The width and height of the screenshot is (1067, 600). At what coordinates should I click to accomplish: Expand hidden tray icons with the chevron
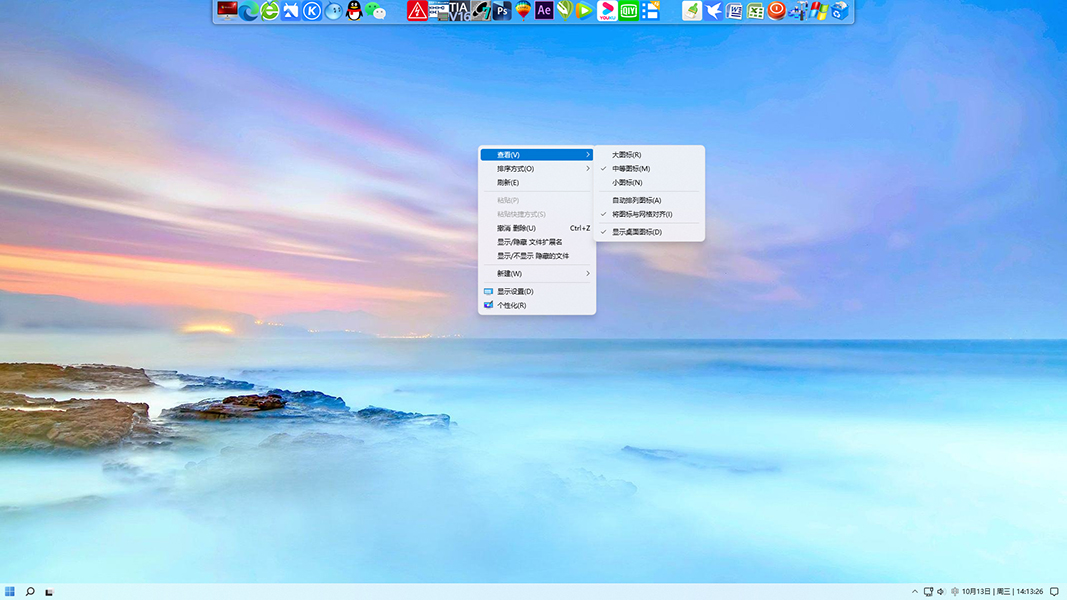[915, 590]
